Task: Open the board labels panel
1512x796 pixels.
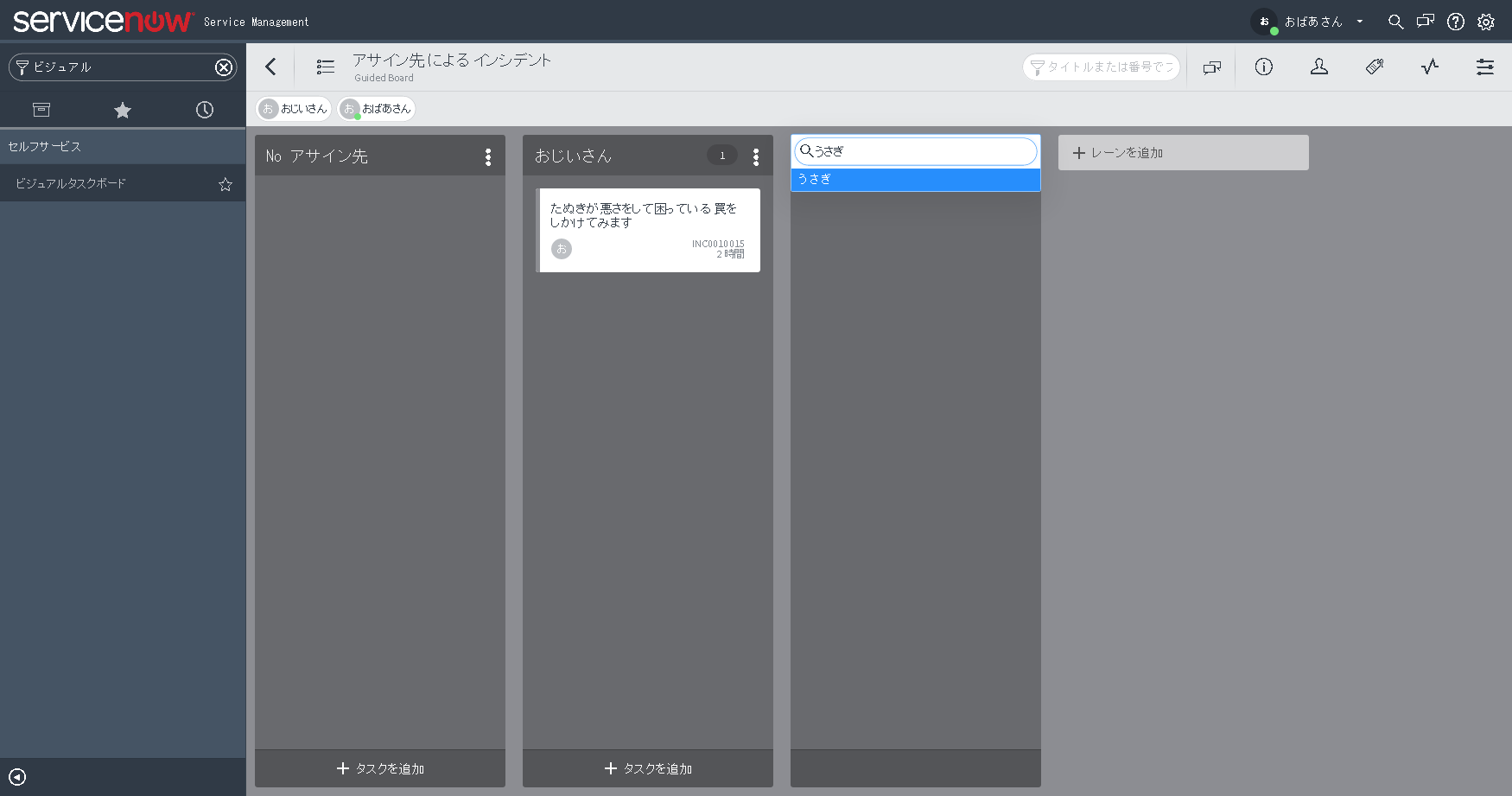Action: (x=1375, y=67)
